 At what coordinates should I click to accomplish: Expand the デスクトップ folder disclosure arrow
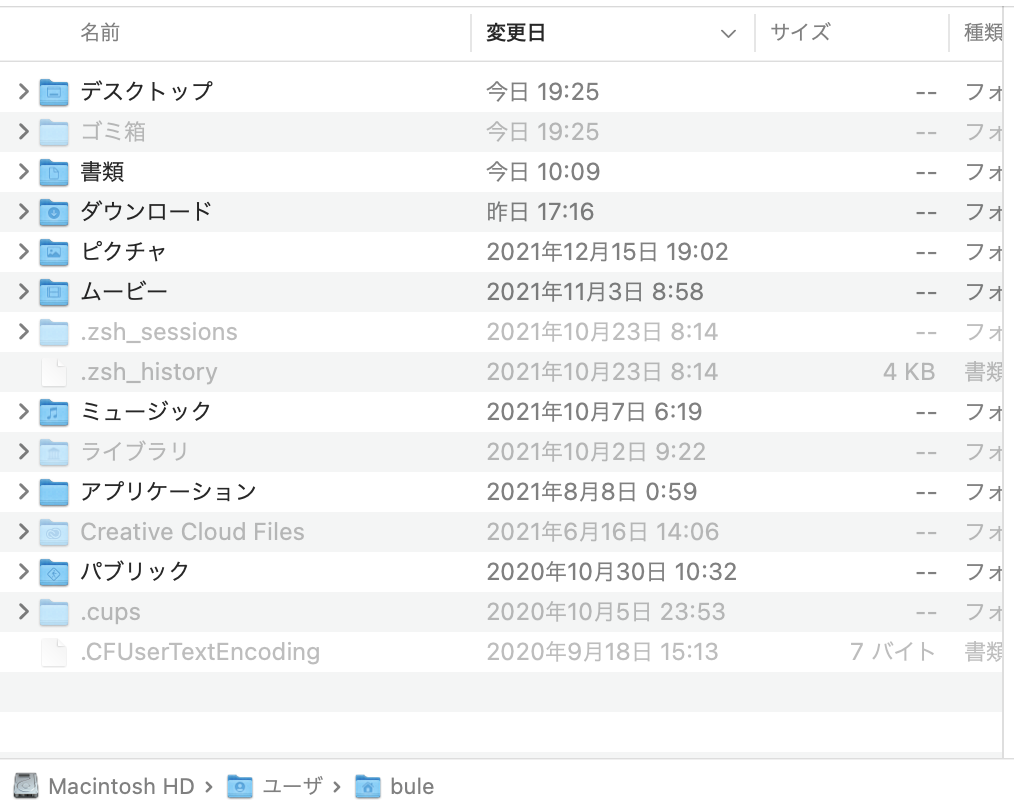[x=23, y=92]
